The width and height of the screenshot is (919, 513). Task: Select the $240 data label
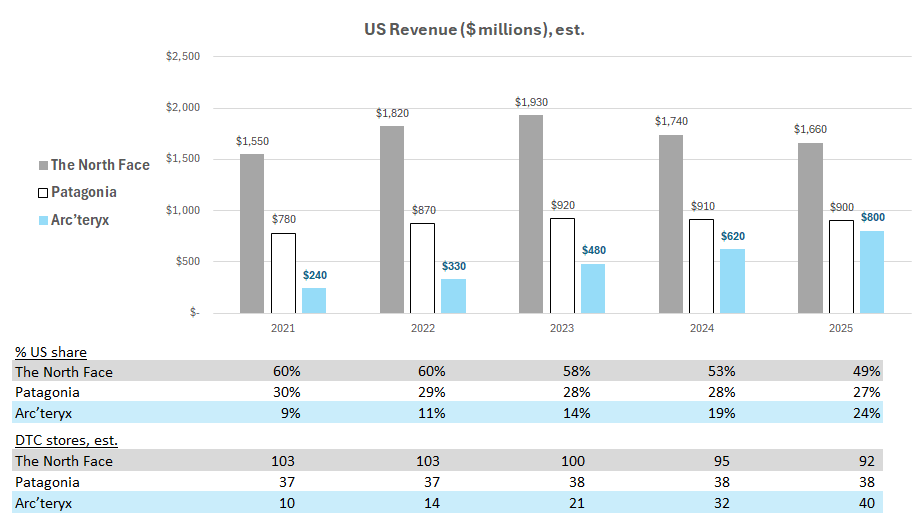[x=315, y=275]
